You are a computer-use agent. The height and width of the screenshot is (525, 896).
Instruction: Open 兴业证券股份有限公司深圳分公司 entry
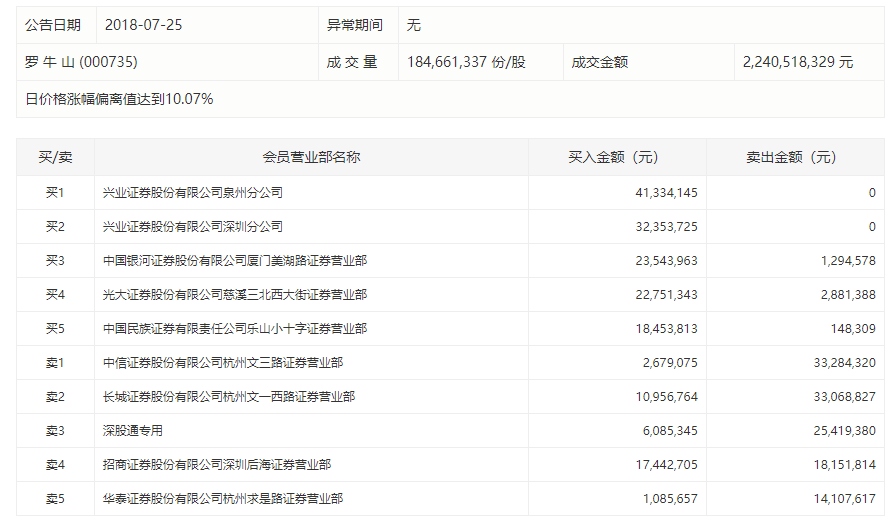193,227
